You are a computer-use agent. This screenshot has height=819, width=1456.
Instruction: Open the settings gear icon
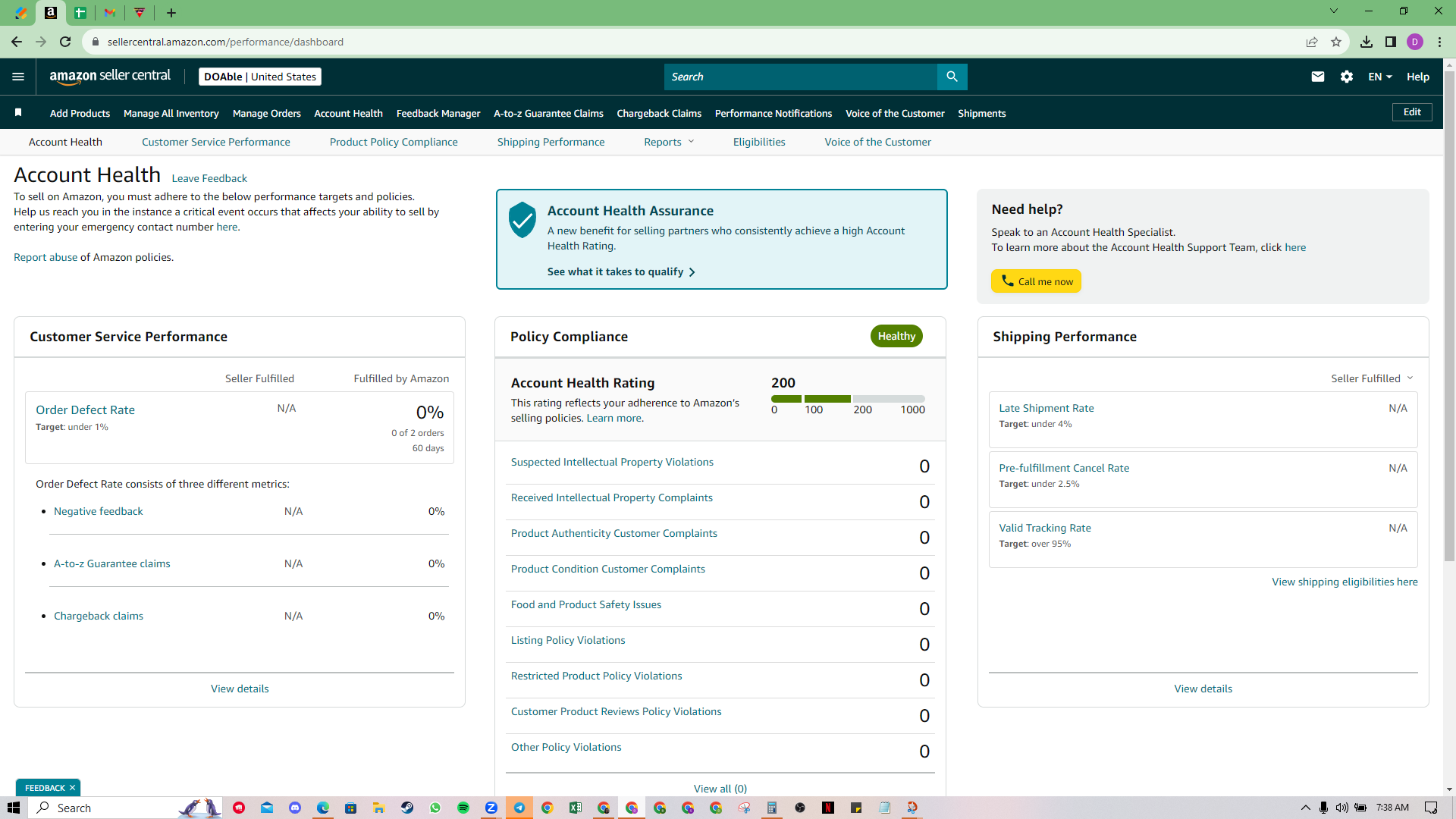pyautogui.click(x=1347, y=77)
